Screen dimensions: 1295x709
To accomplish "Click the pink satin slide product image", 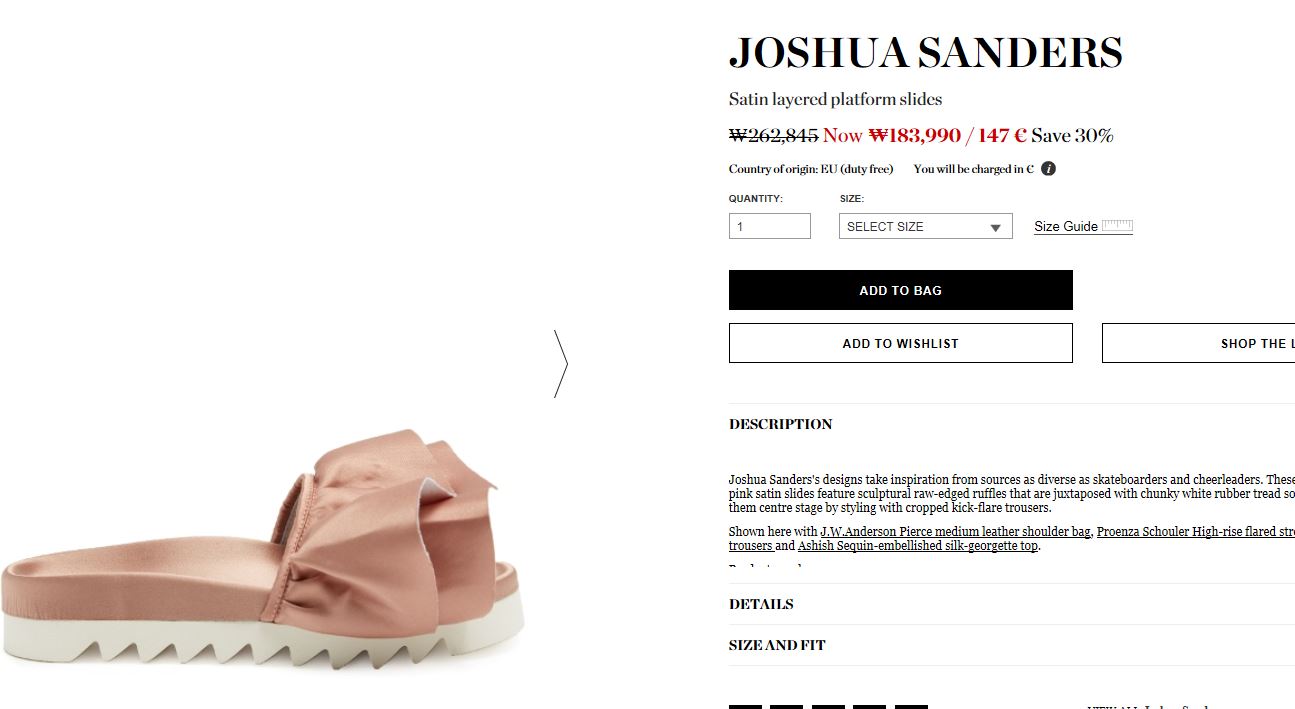I will click(x=264, y=558).
